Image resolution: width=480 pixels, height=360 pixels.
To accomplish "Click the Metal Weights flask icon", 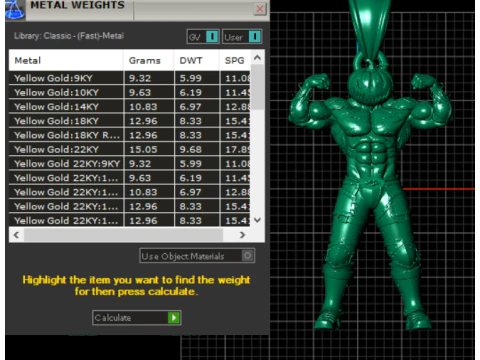I will point(15,9).
